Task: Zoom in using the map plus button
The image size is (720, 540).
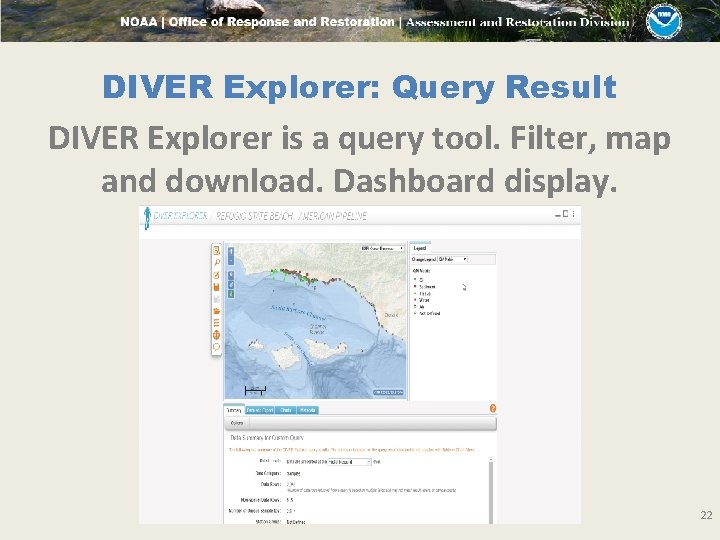Action: pyautogui.click(x=231, y=252)
